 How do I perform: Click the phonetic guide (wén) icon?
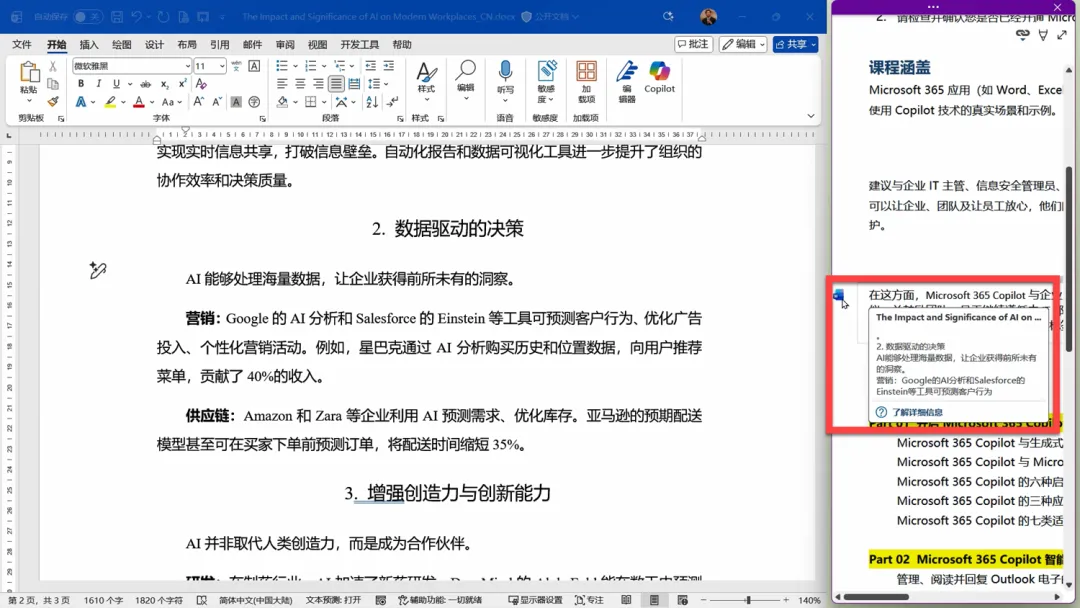tap(236, 66)
